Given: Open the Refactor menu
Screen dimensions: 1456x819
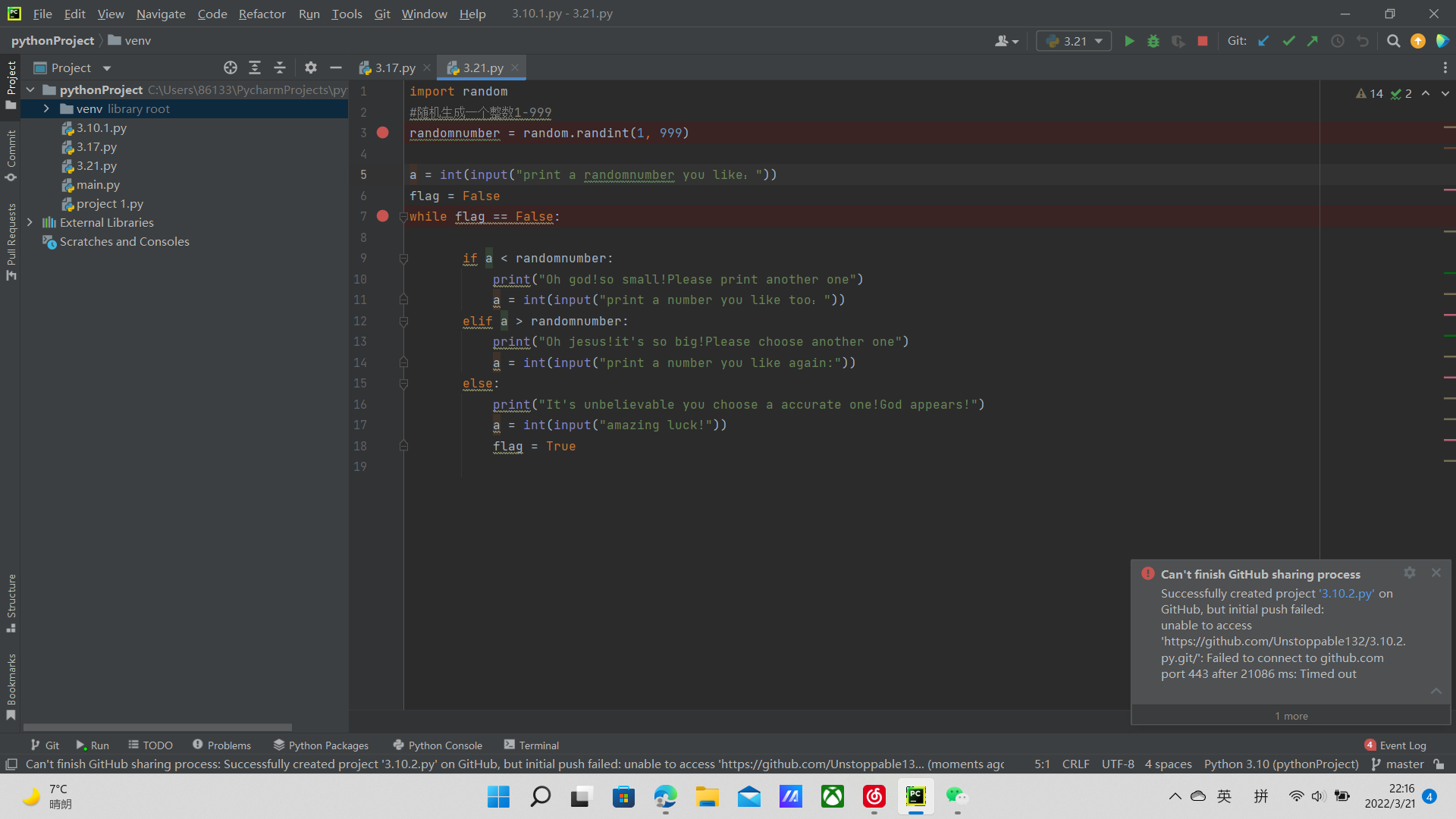Looking at the screenshot, I should [x=262, y=14].
